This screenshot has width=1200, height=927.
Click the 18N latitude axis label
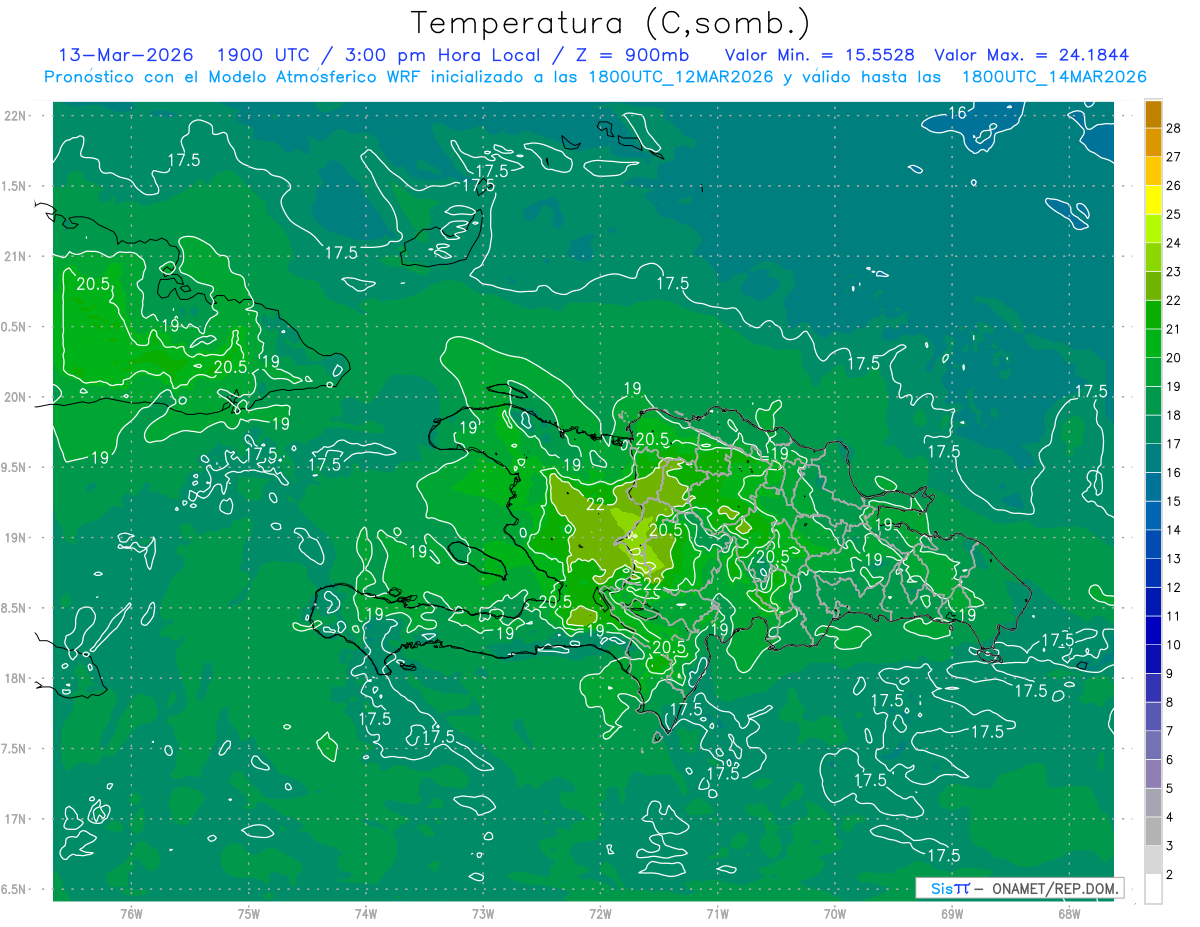coord(17,679)
